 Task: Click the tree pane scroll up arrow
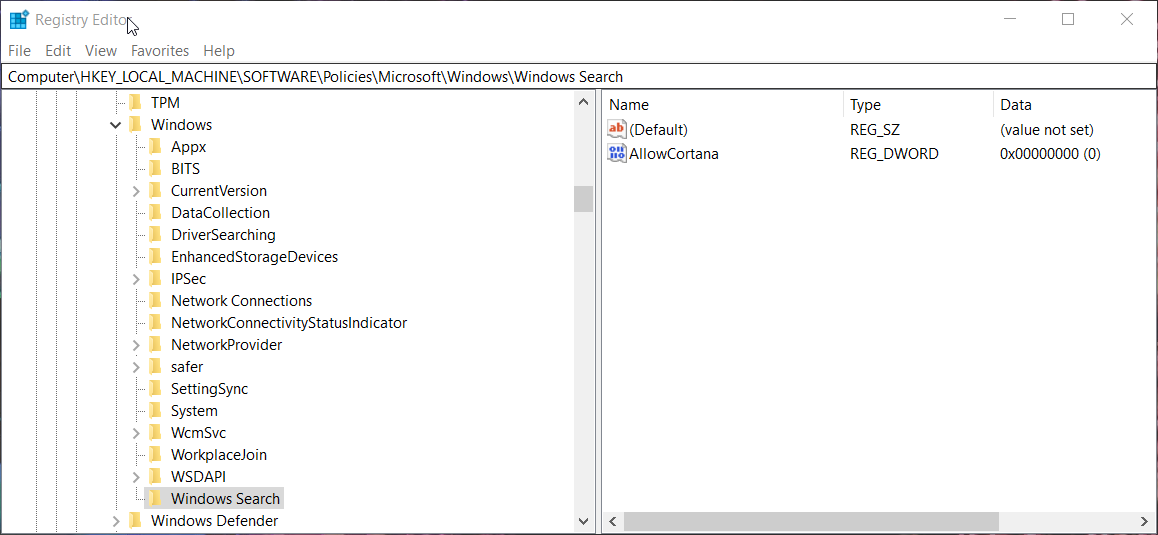pyautogui.click(x=583, y=101)
